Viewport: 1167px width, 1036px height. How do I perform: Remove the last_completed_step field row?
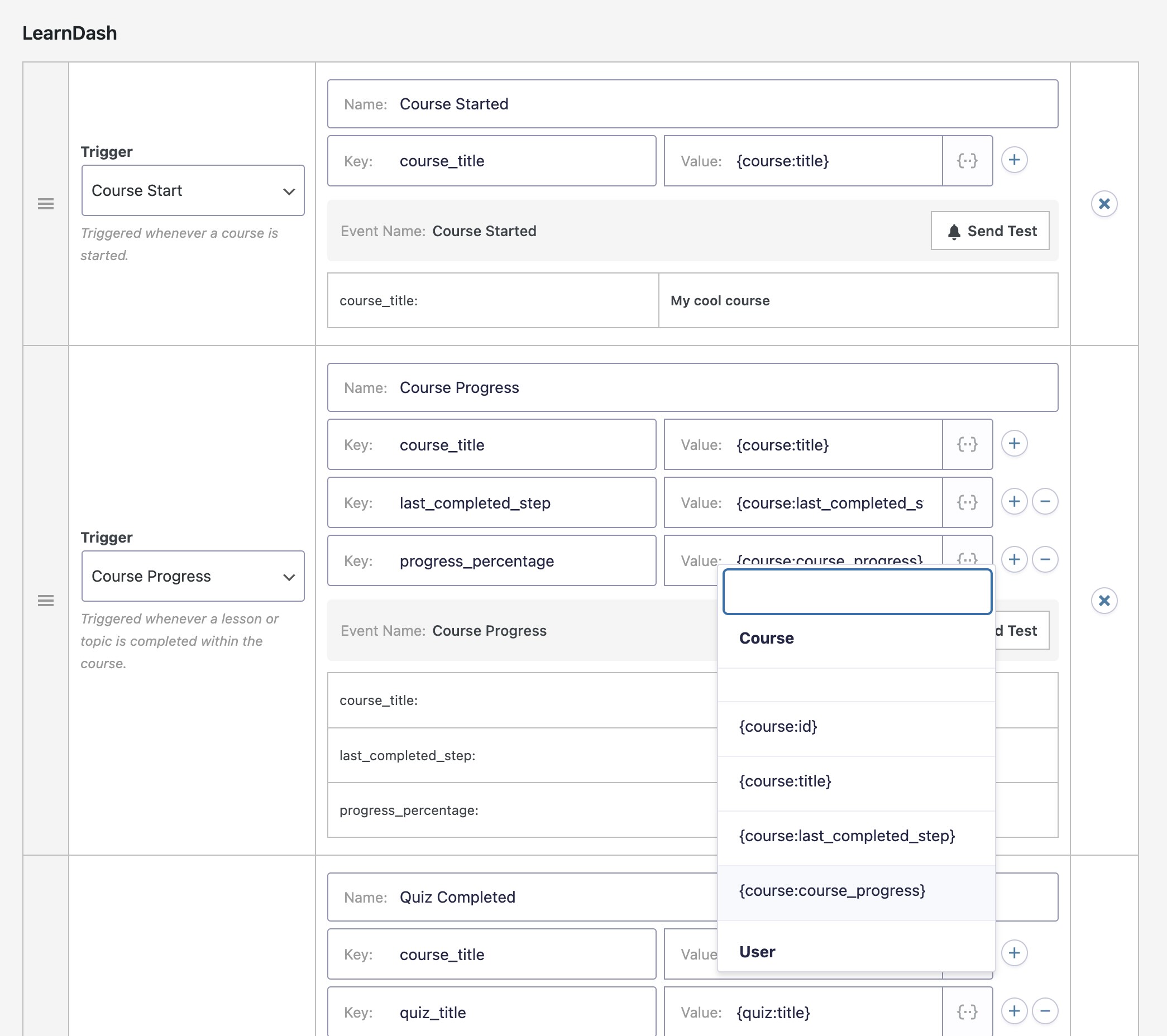point(1045,502)
